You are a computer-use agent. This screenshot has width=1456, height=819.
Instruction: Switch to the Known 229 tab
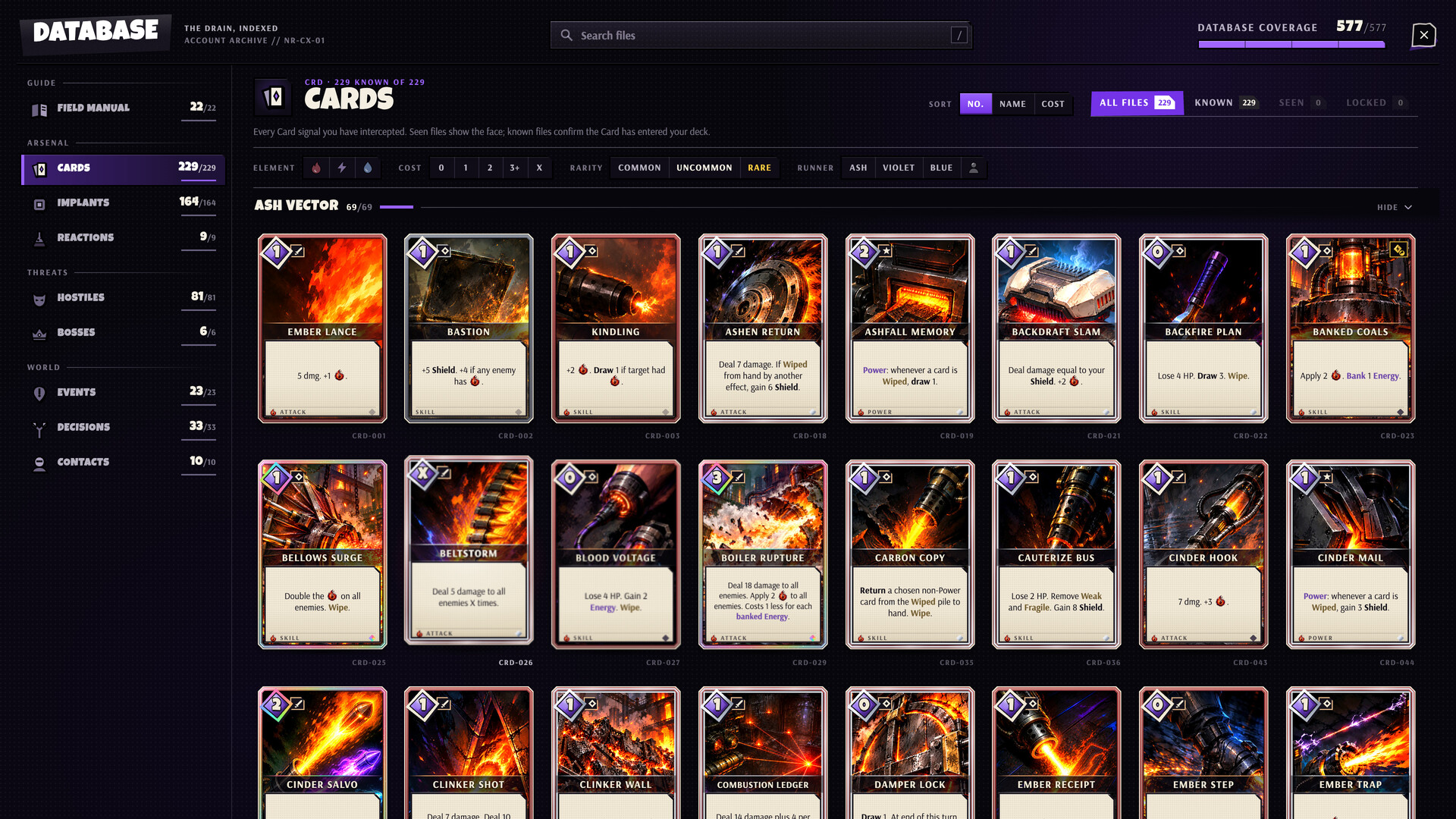(1226, 102)
